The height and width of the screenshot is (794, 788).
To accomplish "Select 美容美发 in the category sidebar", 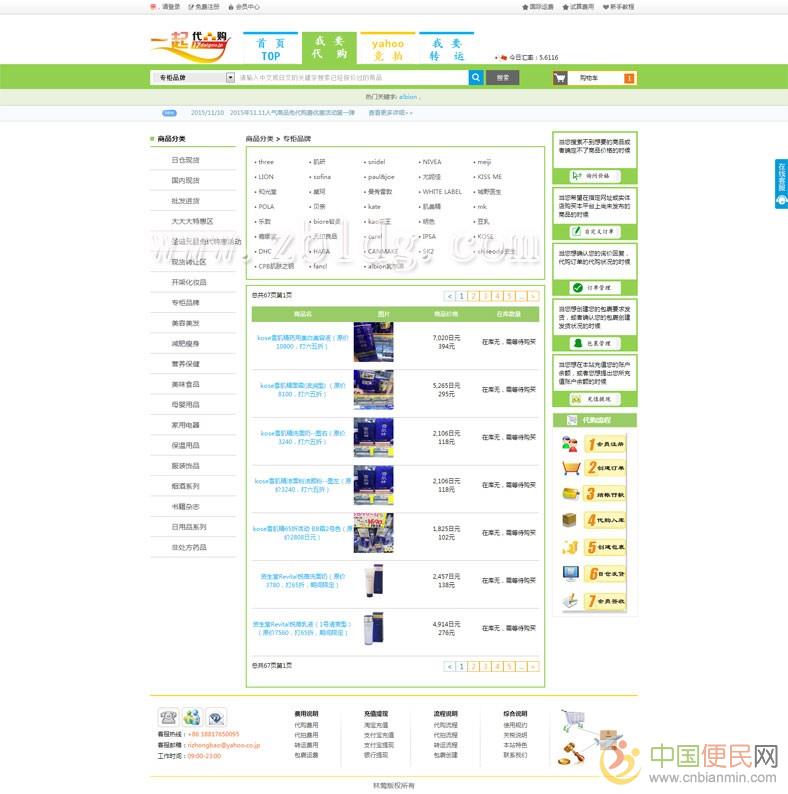I will [x=185, y=323].
